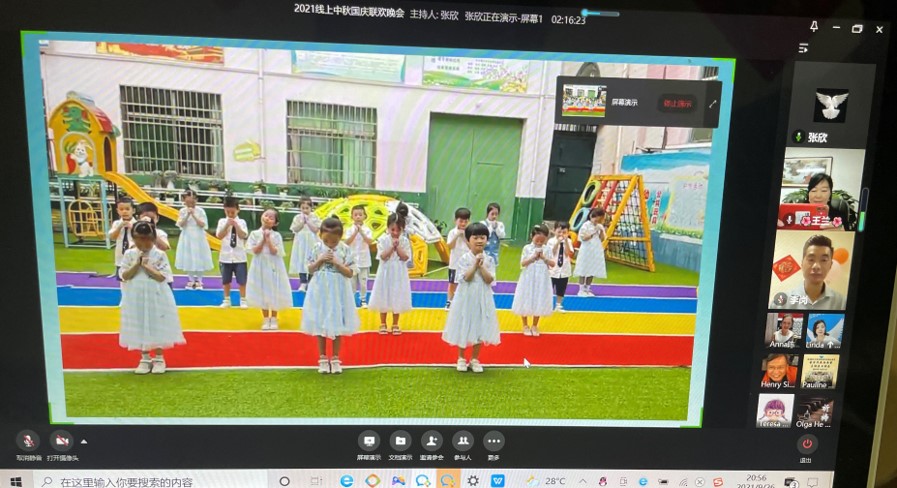Viewport: 897px width, 488px height.
Task: Click the red exit meeting (退出) button
Action: [807, 445]
